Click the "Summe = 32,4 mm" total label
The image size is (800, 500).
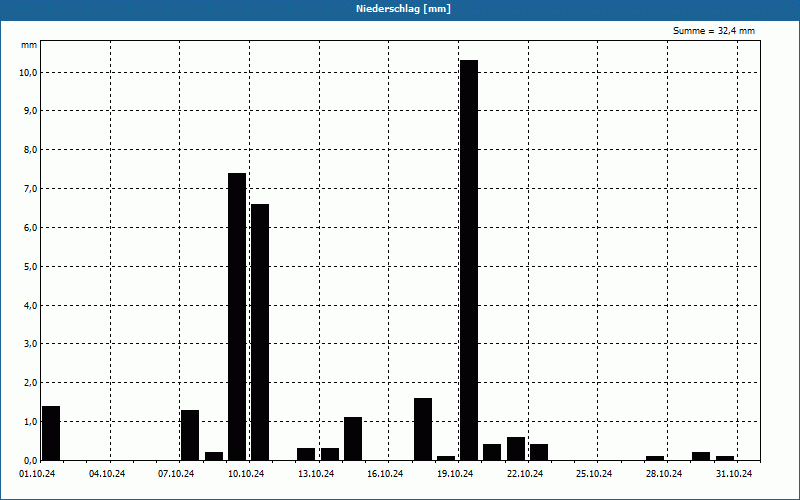[714, 31]
